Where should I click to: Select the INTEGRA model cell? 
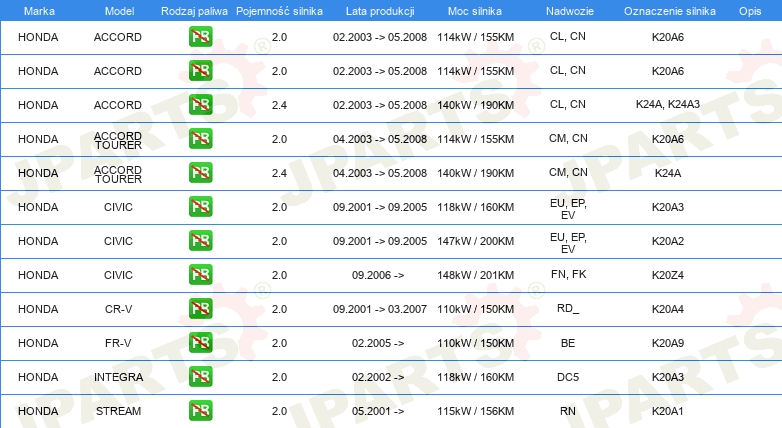pyautogui.click(x=118, y=377)
